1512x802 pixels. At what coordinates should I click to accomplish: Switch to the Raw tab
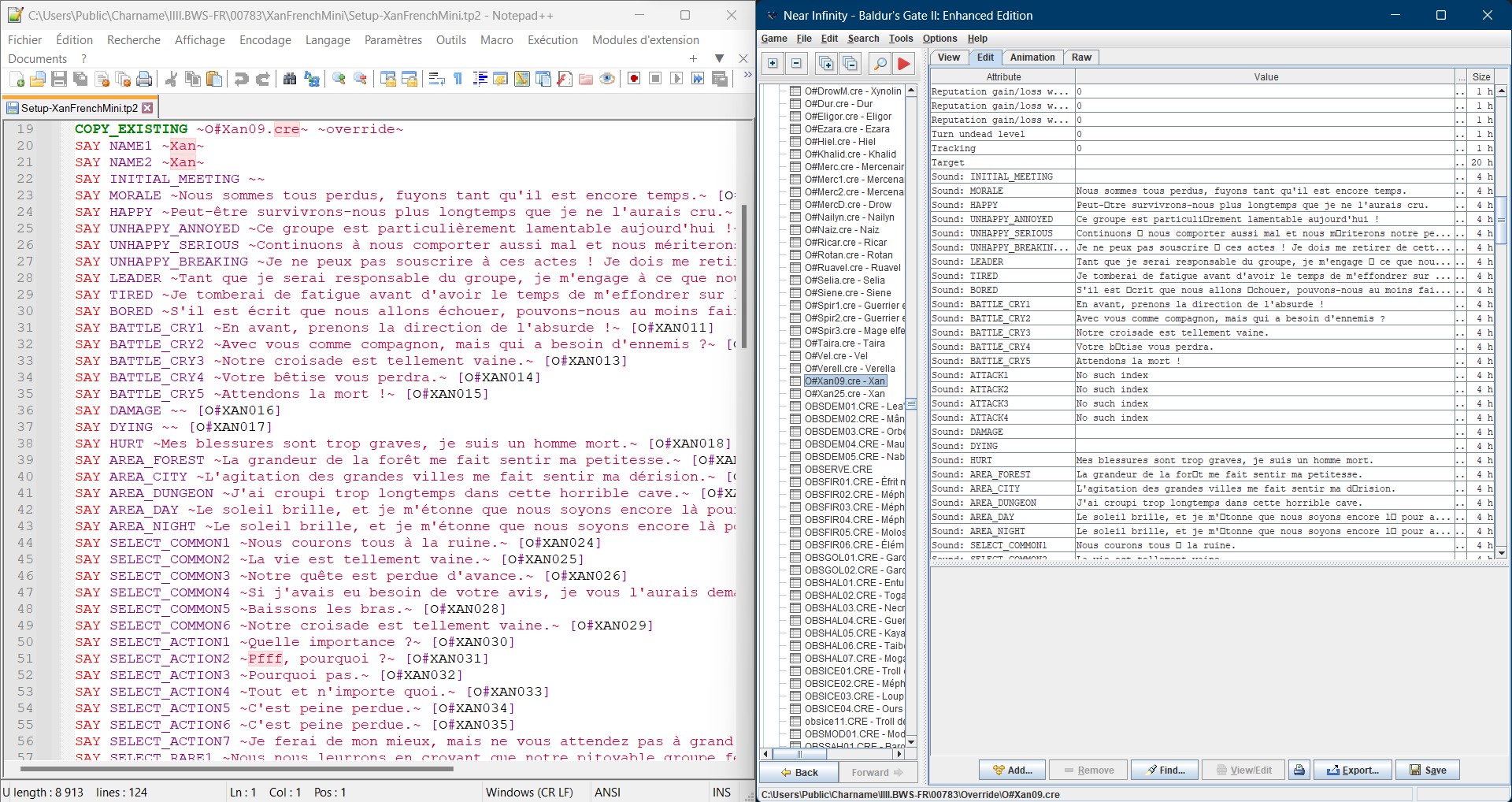click(1081, 58)
